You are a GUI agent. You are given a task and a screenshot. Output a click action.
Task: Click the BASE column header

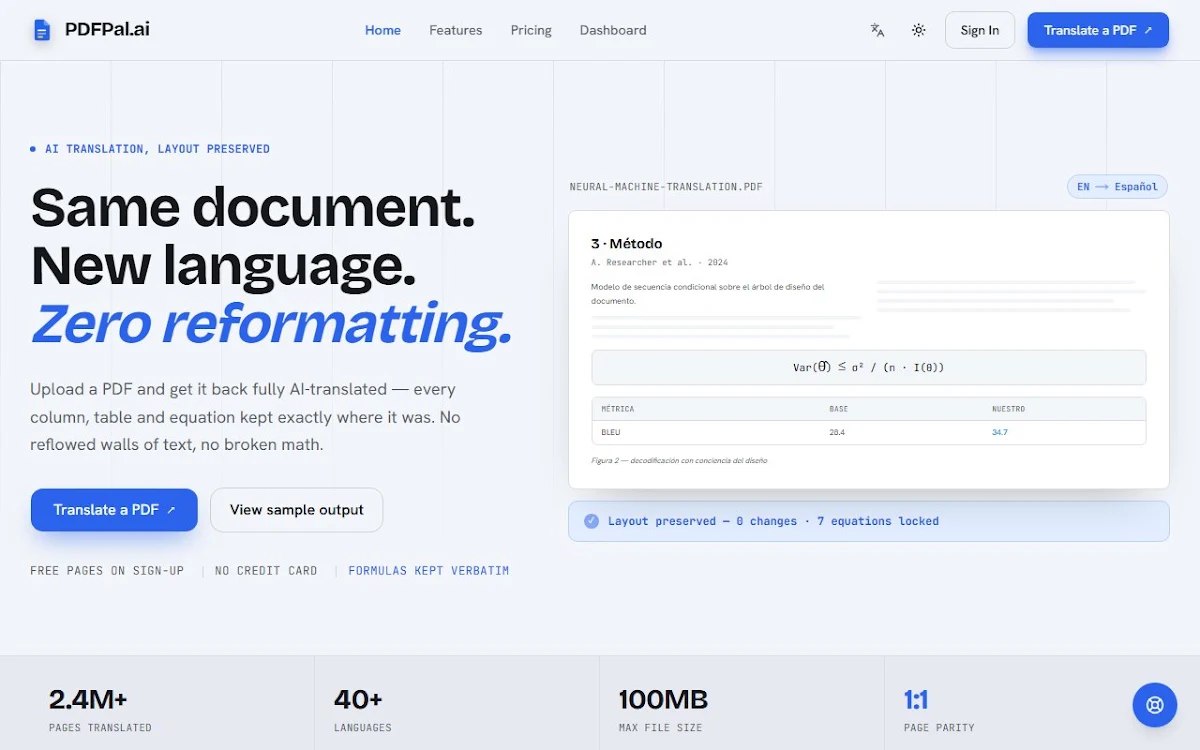click(x=839, y=409)
